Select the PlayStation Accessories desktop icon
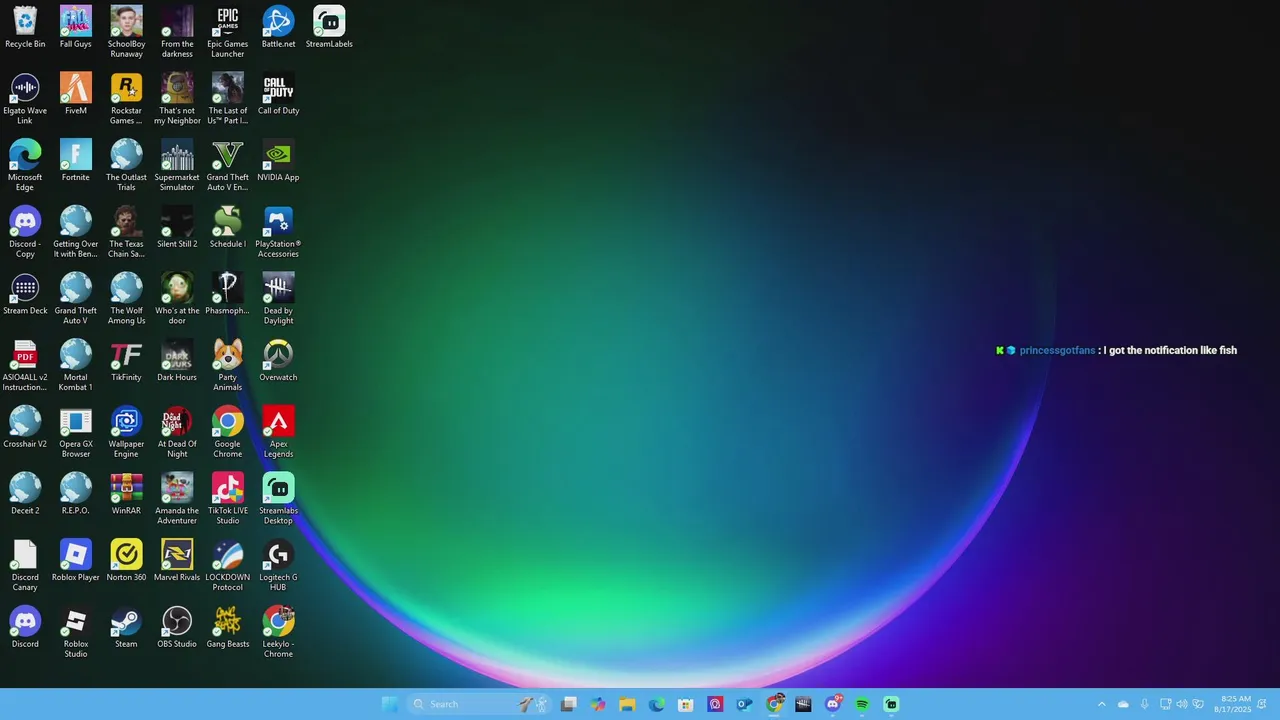Screen dimensions: 1280x720 [x=278, y=232]
